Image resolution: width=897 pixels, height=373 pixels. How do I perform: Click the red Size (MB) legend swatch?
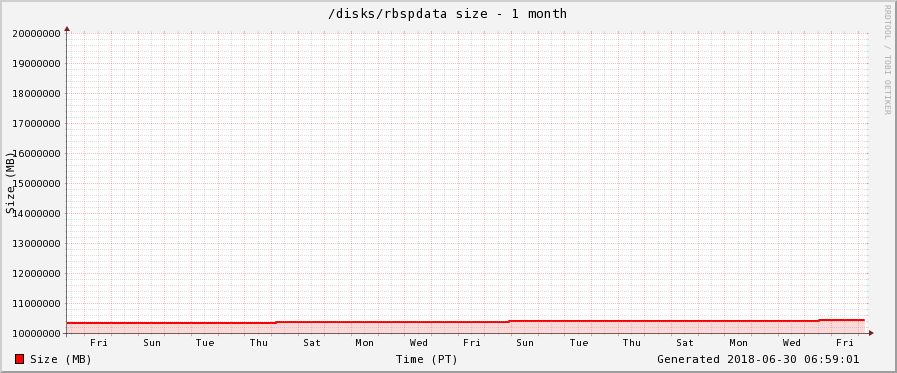[19, 359]
